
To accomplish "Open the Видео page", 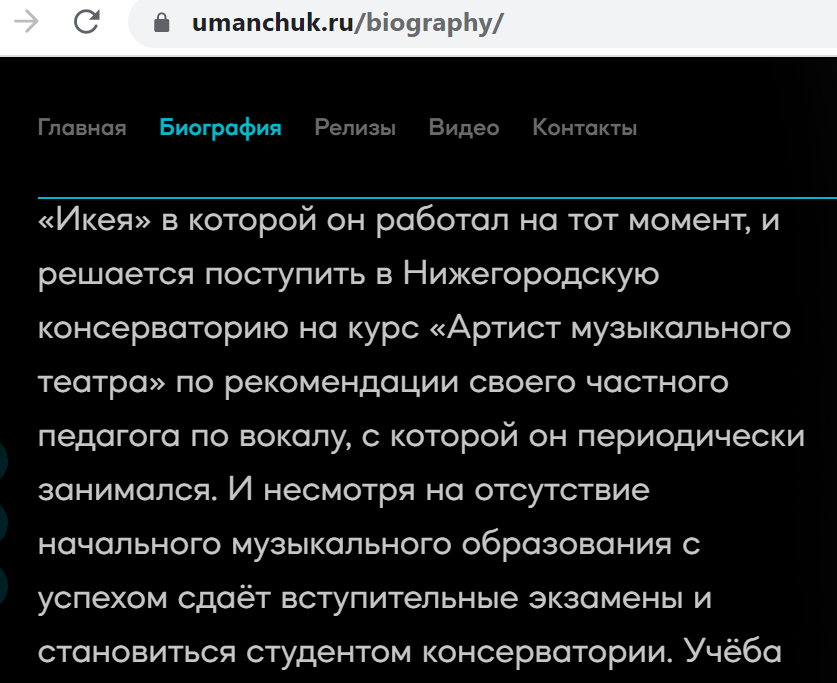I will point(464,128).
